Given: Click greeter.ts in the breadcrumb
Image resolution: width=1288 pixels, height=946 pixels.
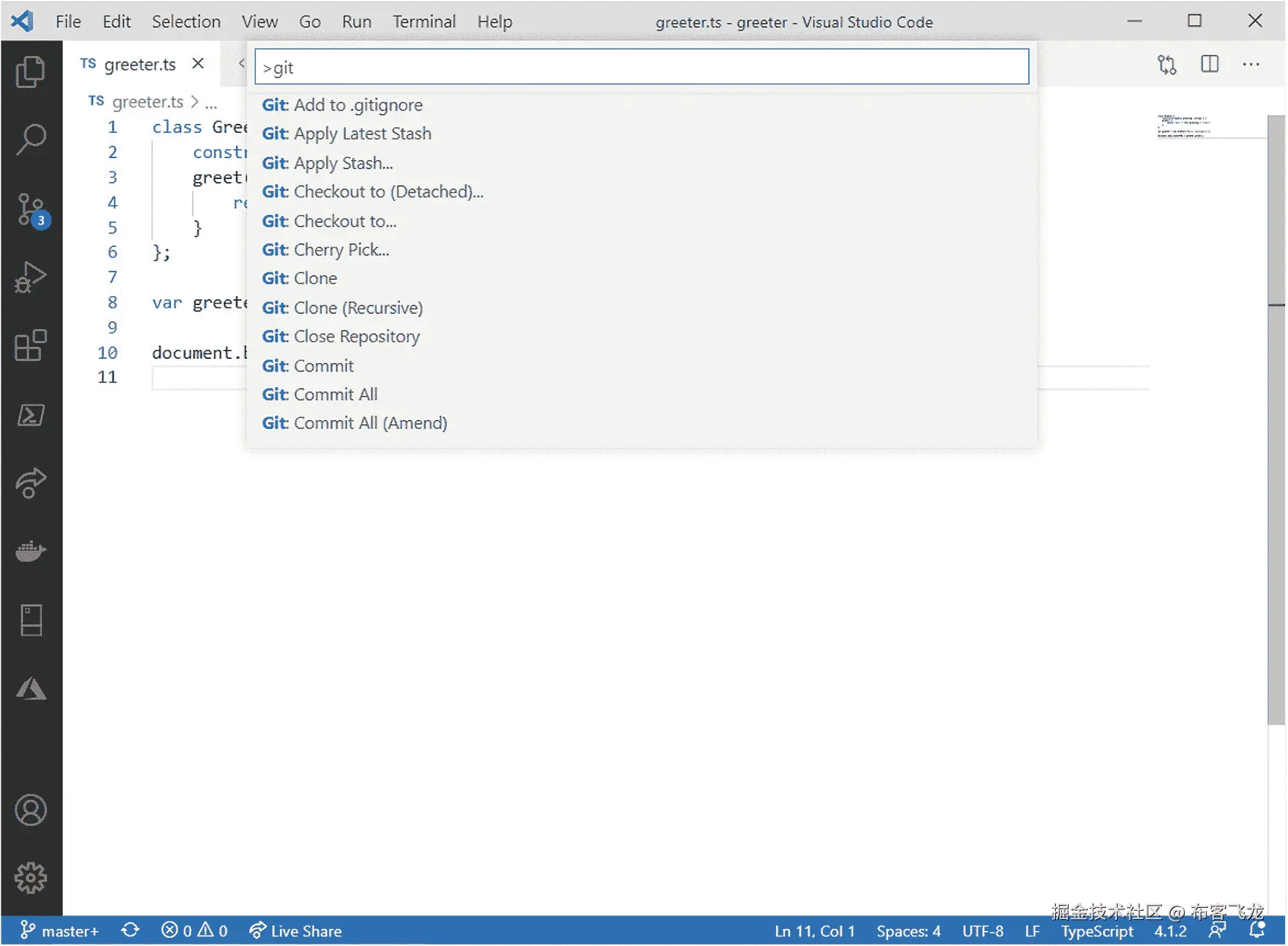Looking at the screenshot, I should [x=147, y=101].
